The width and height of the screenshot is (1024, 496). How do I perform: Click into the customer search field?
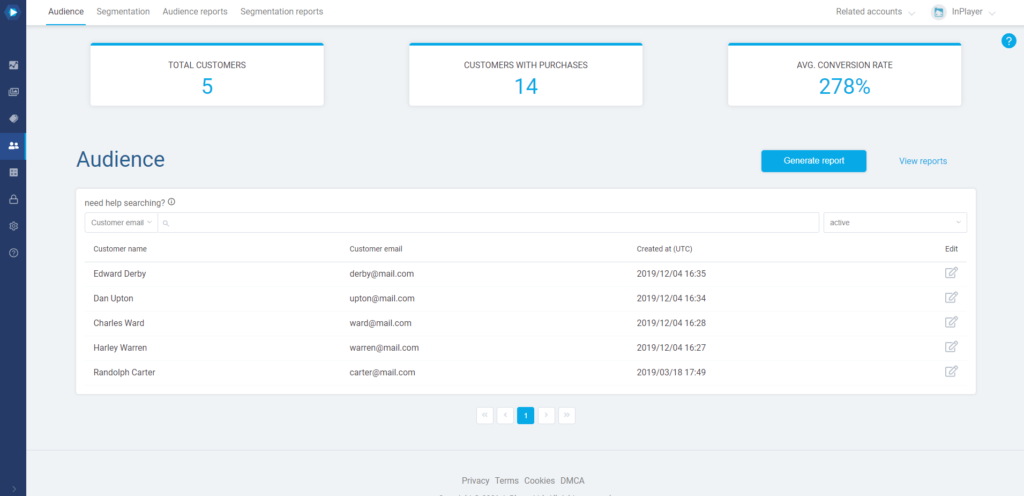[490, 222]
